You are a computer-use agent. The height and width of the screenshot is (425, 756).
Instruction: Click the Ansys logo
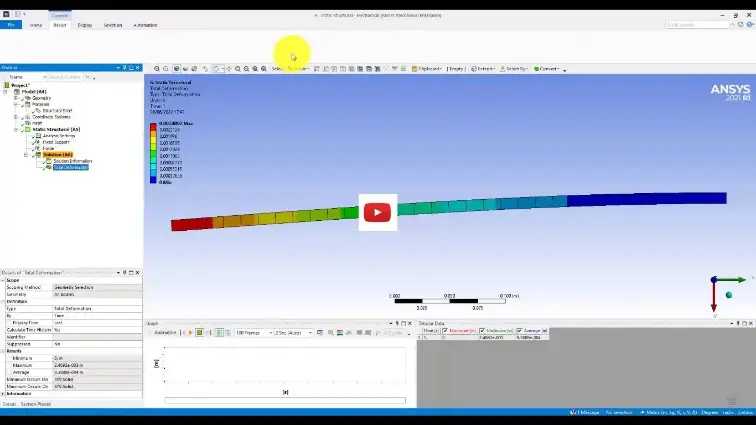tap(729, 93)
